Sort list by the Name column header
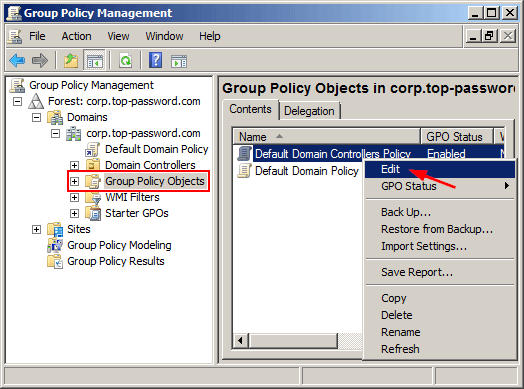Image resolution: width=524 pixels, height=389 pixels. [x=326, y=137]
